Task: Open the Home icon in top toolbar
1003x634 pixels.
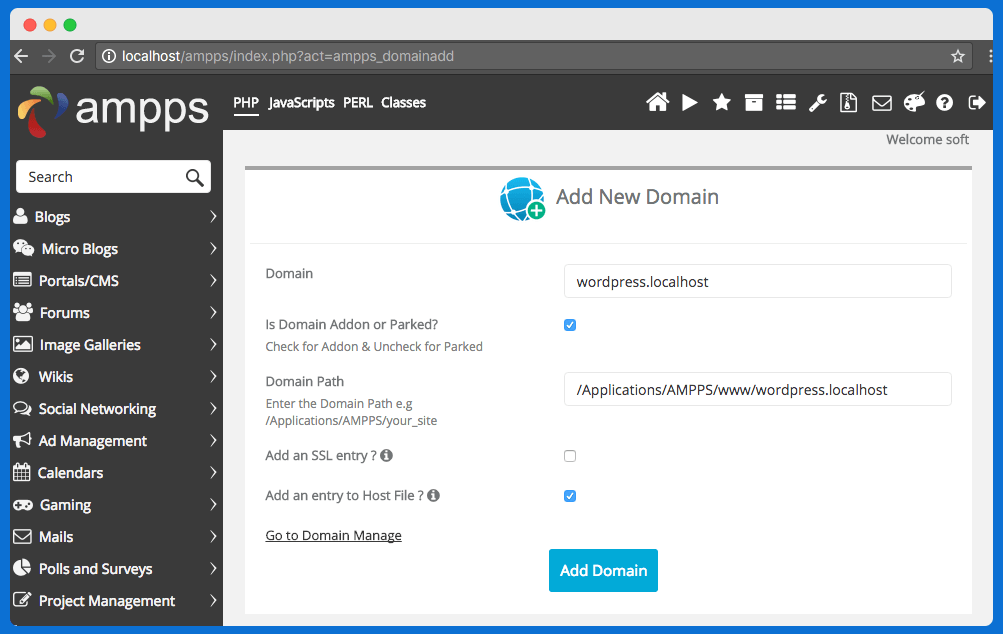Action: point(657,102)
